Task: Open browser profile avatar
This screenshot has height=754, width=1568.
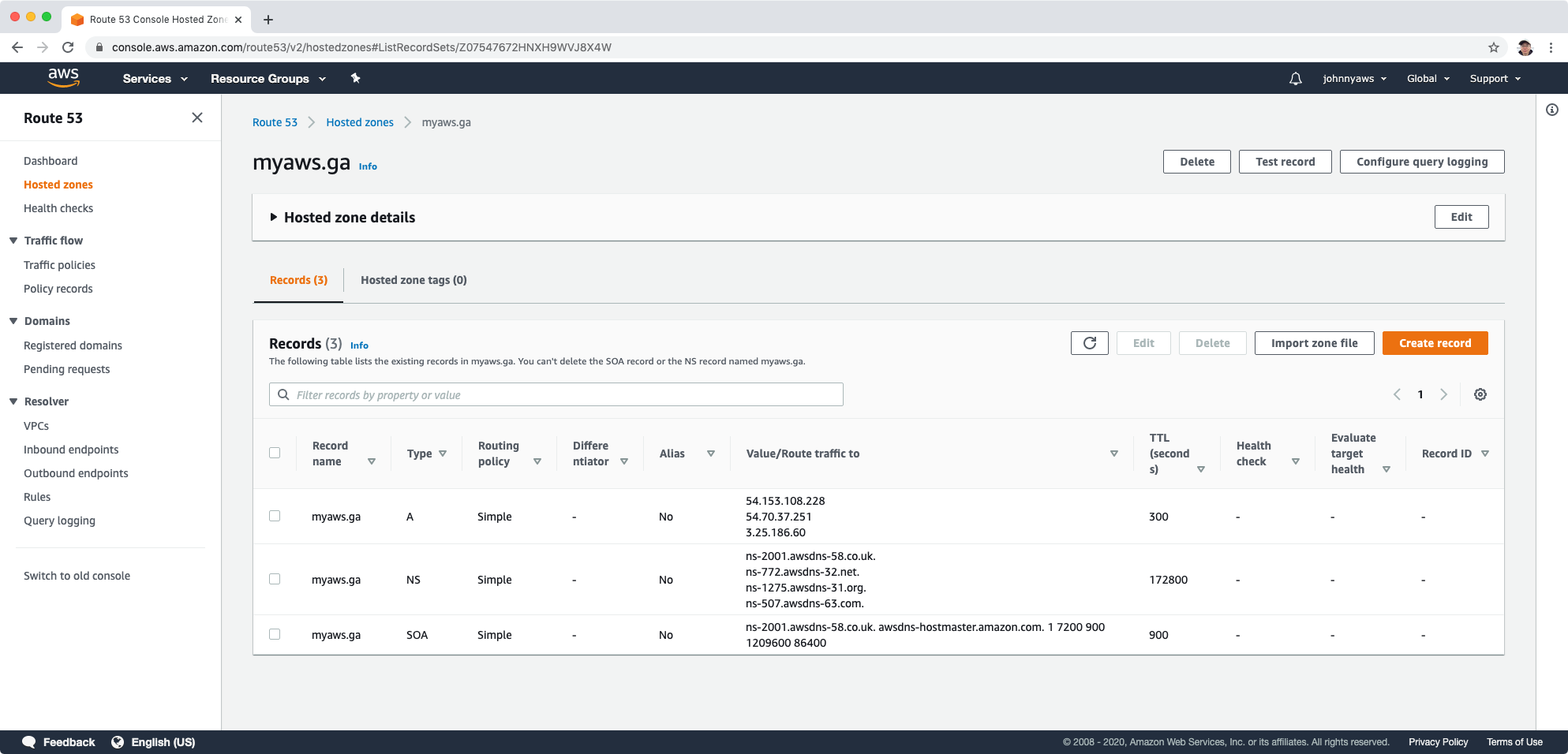Action: 1525,47
